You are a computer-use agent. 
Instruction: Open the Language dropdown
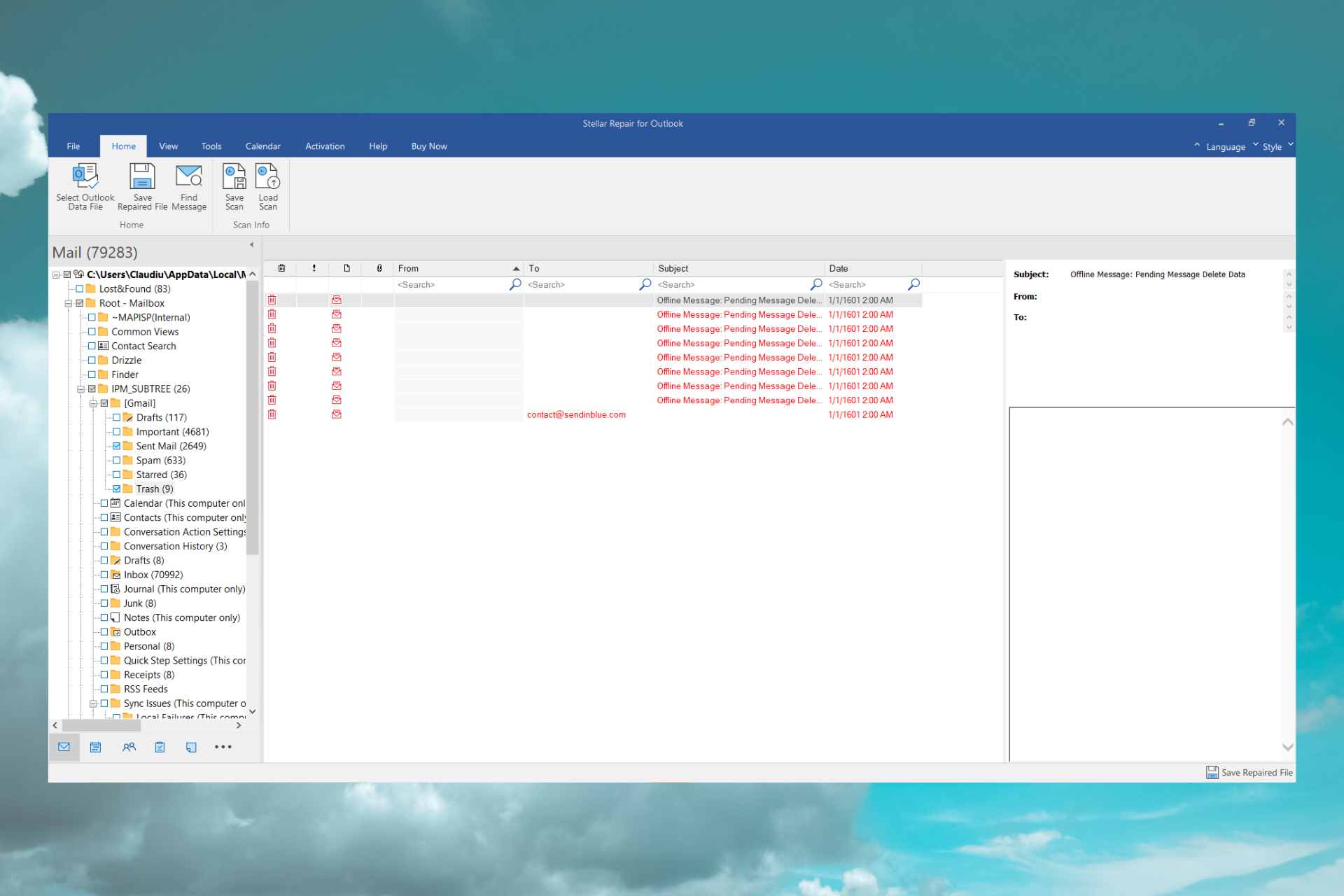1226,147
